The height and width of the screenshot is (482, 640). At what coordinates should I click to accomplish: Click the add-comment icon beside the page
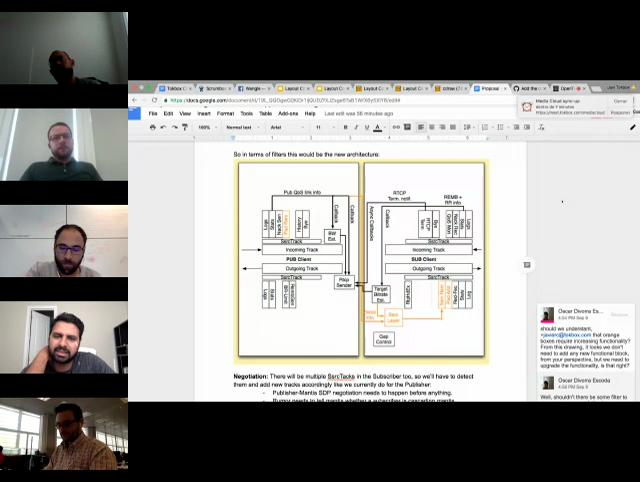tap(527, 265)
